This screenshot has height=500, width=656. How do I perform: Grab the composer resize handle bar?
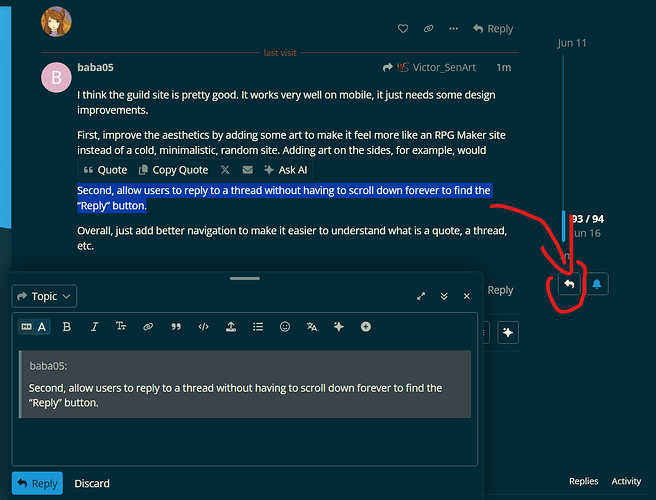click(245, 278)
